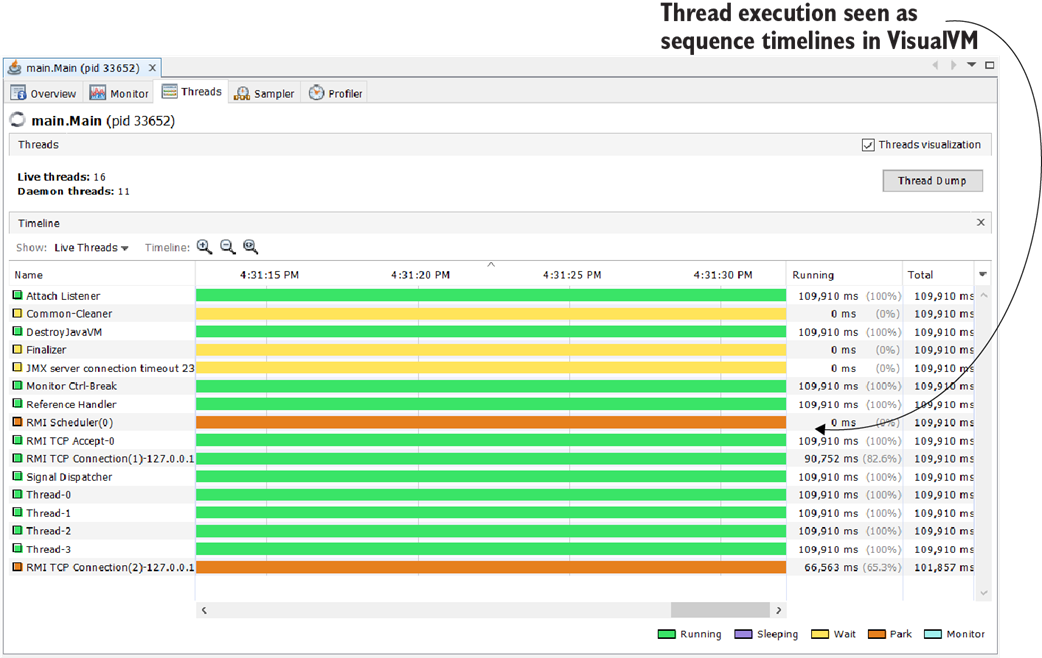Sort by the Running column header
Viewport: 1042px width, 658px height.
(813, 275)
